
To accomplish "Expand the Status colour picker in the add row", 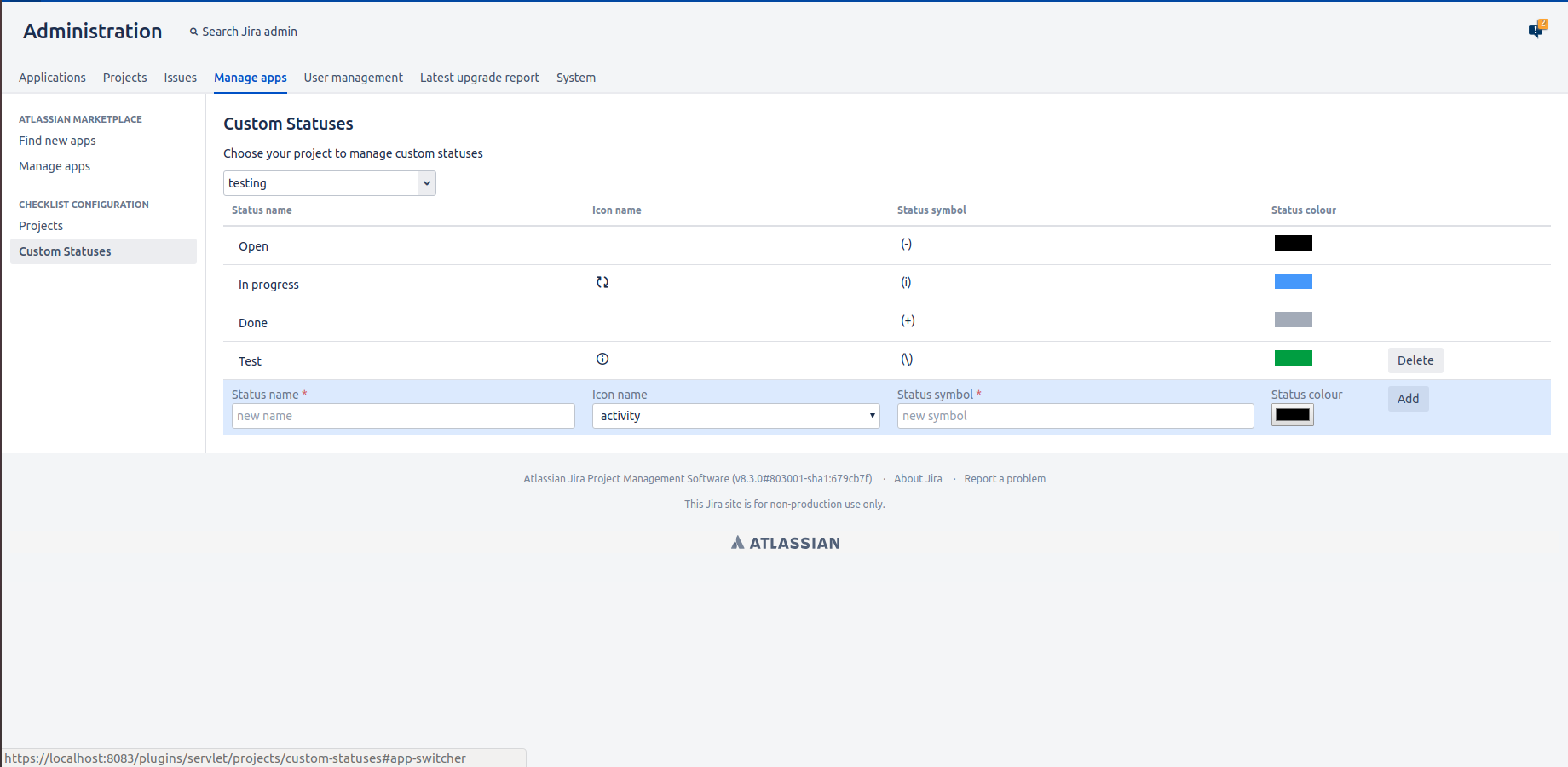I will pyautogui.click(x=1292, y=414).
